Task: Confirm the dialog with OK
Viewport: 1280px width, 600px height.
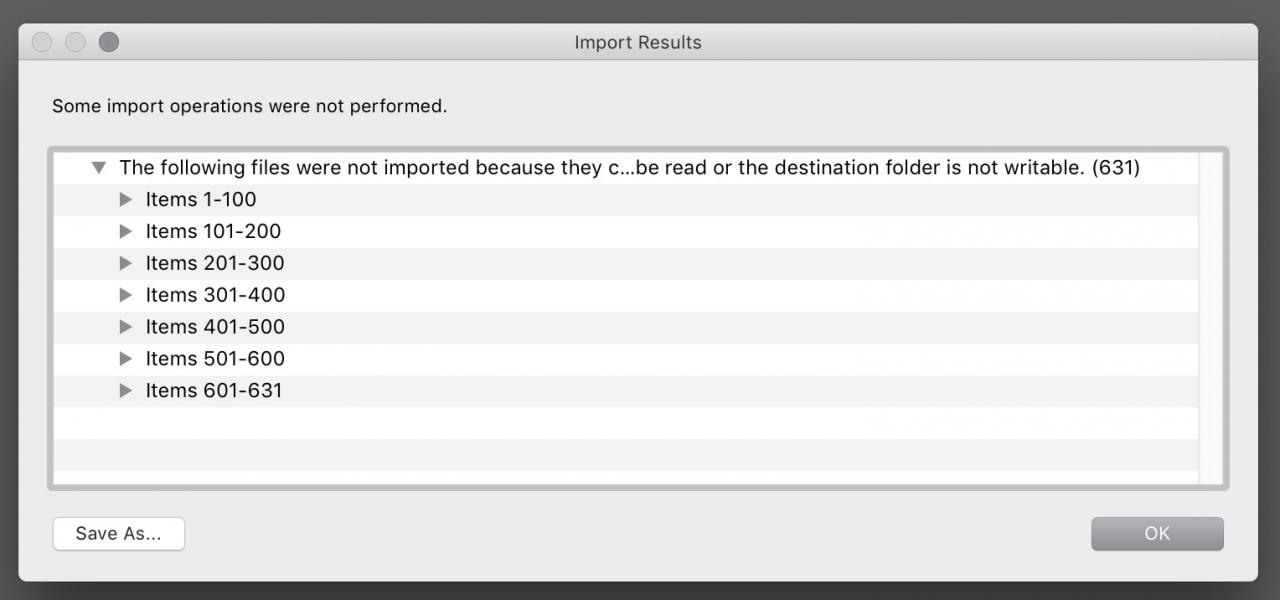Action: tap(1157, 534)
